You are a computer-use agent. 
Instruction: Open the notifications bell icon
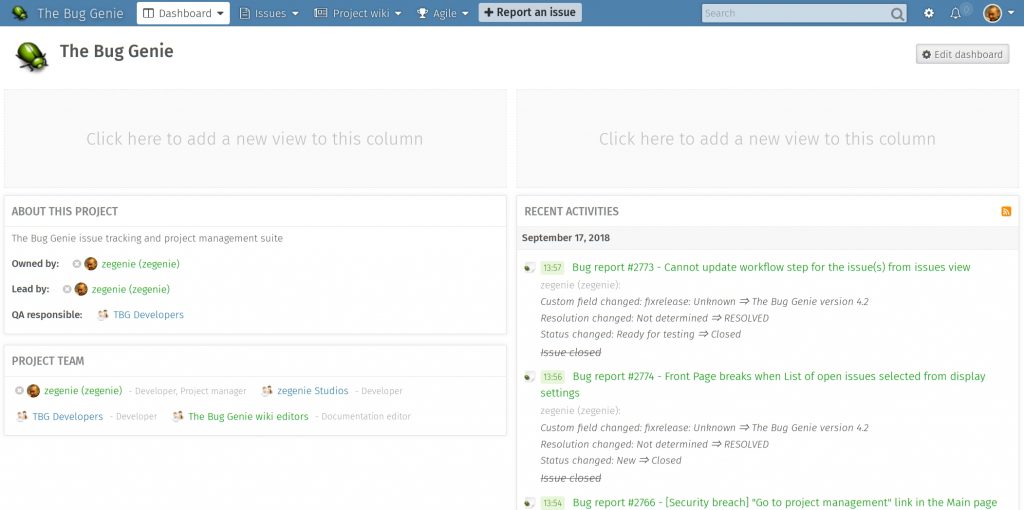tap(956, 14)
